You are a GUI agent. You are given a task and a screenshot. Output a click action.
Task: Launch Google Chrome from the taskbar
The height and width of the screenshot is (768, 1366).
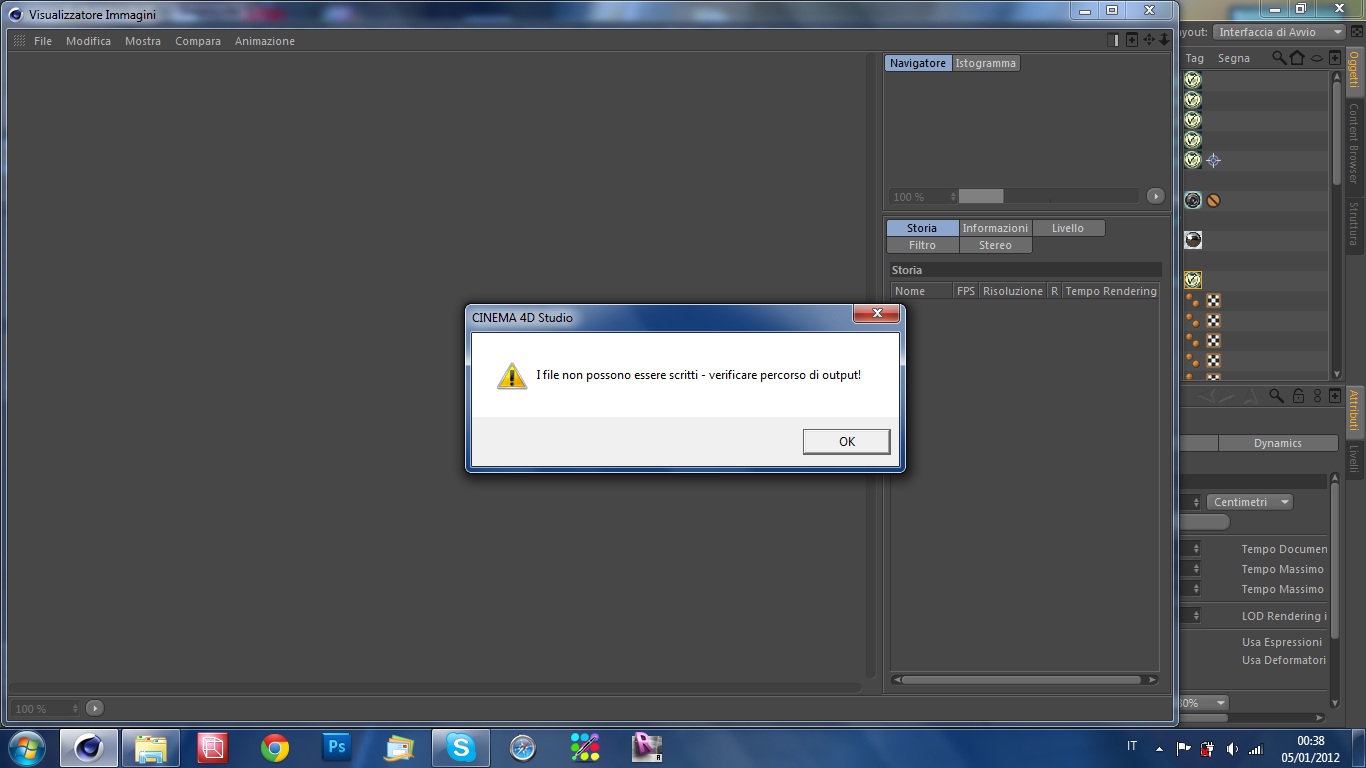(x=275, y=748)
